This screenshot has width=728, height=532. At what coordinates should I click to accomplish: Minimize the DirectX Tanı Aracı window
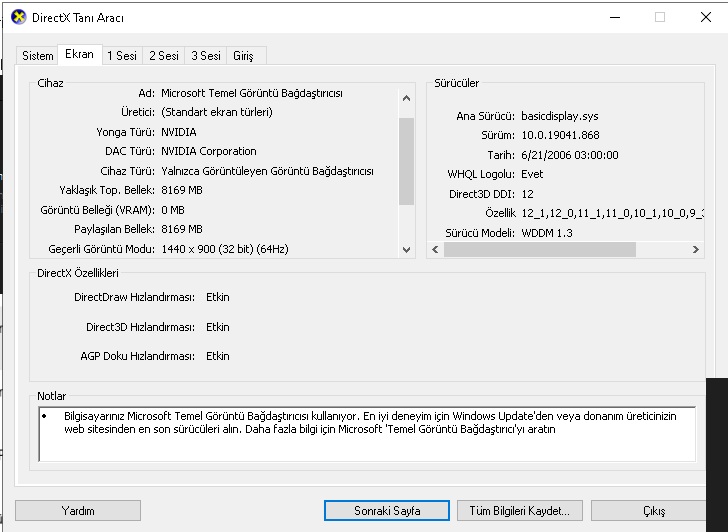tap(615, 17)
